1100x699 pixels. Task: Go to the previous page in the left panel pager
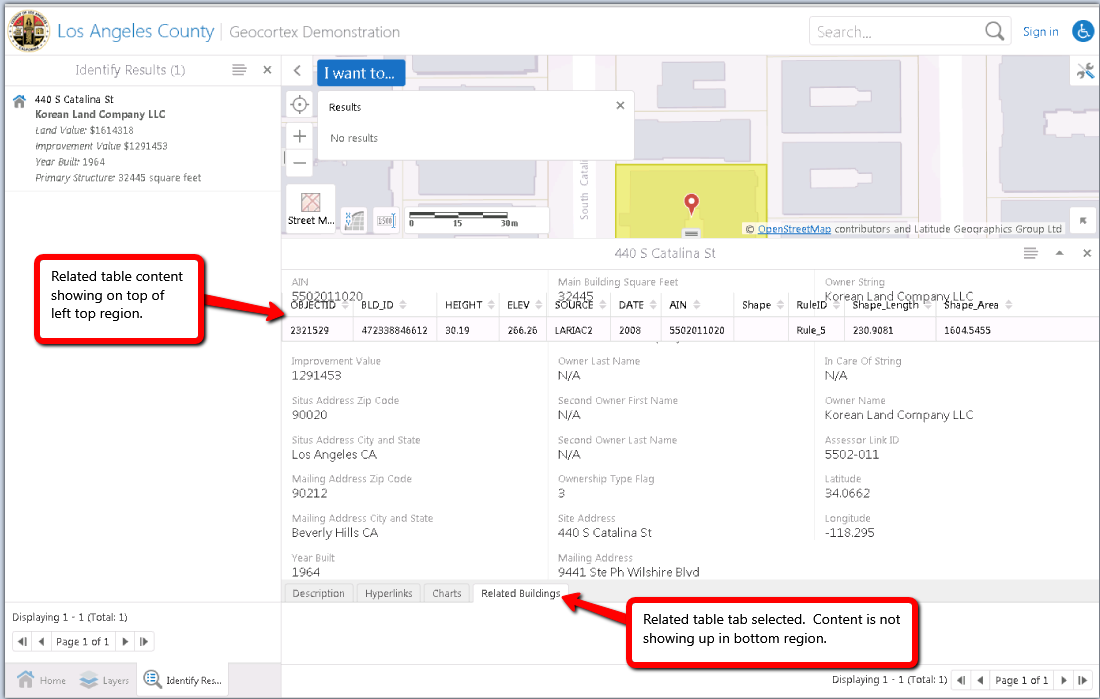tap(41, 641)
